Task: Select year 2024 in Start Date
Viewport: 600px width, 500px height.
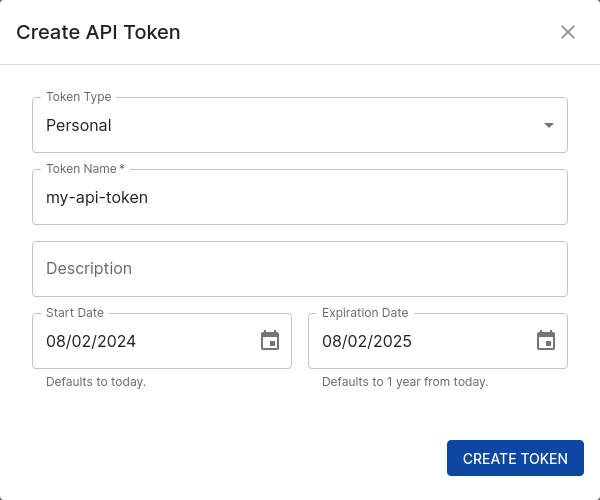Action: [116, 341]
